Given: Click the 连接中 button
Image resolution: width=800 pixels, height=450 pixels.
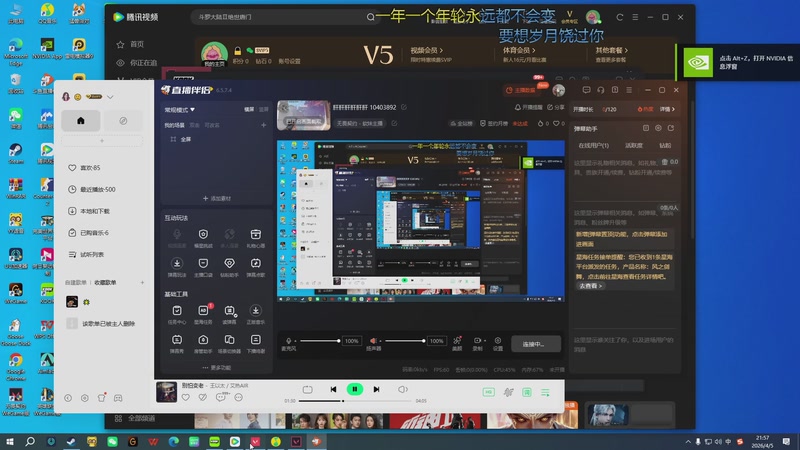Looking at the screenshot, I should point(536,344).
